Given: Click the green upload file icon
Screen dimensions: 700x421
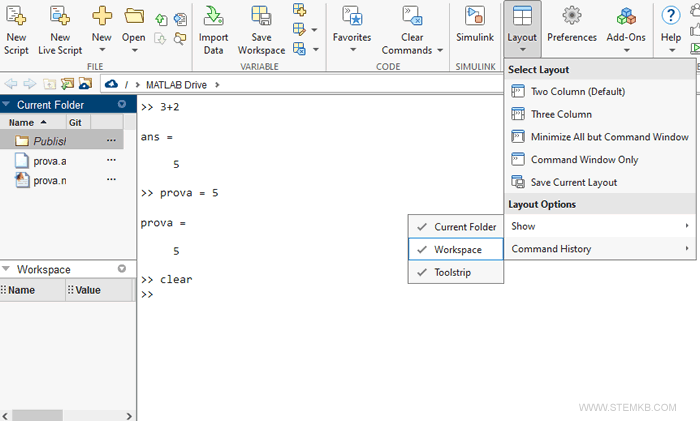Looking at the screenshot, I should [161, 19].
